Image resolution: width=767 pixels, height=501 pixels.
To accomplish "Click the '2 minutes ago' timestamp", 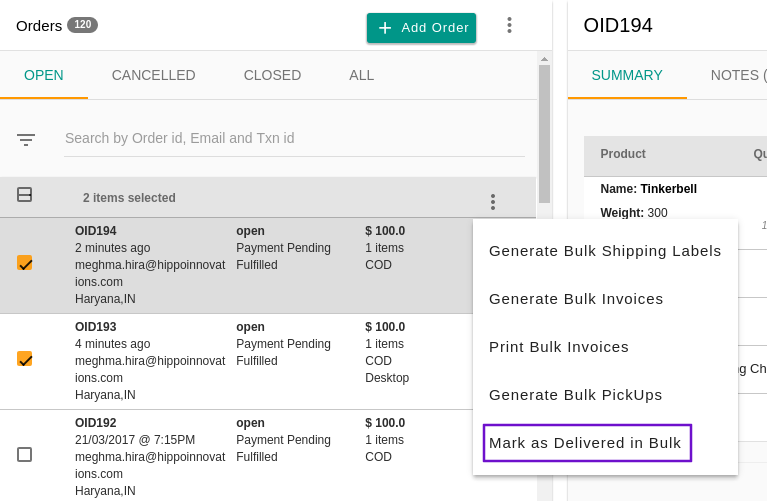I will click(x=113, y=248).
